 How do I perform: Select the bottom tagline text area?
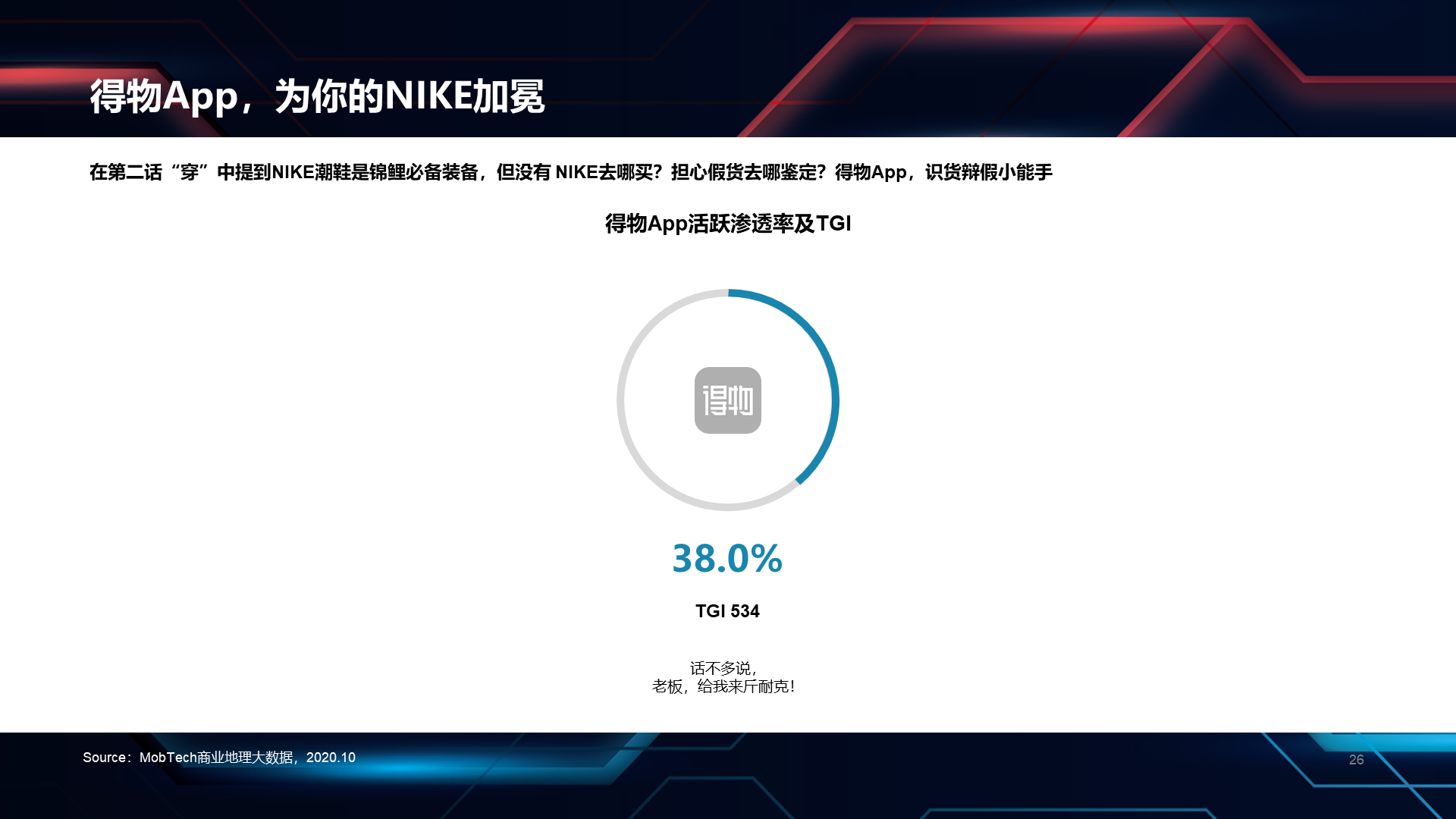tap(727, 677)
